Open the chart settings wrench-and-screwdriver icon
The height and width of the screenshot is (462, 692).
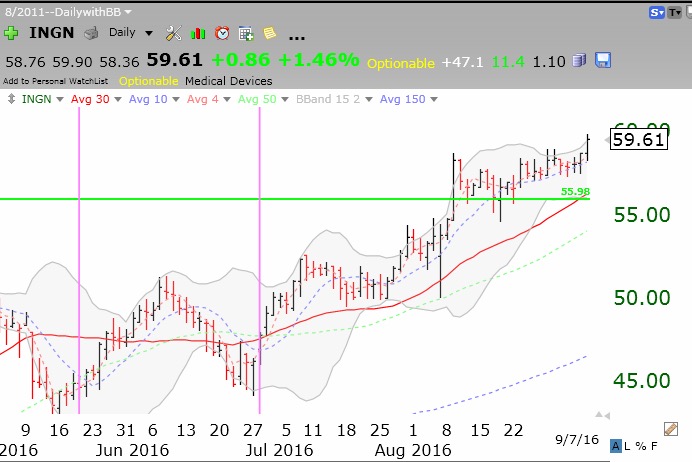173,33
